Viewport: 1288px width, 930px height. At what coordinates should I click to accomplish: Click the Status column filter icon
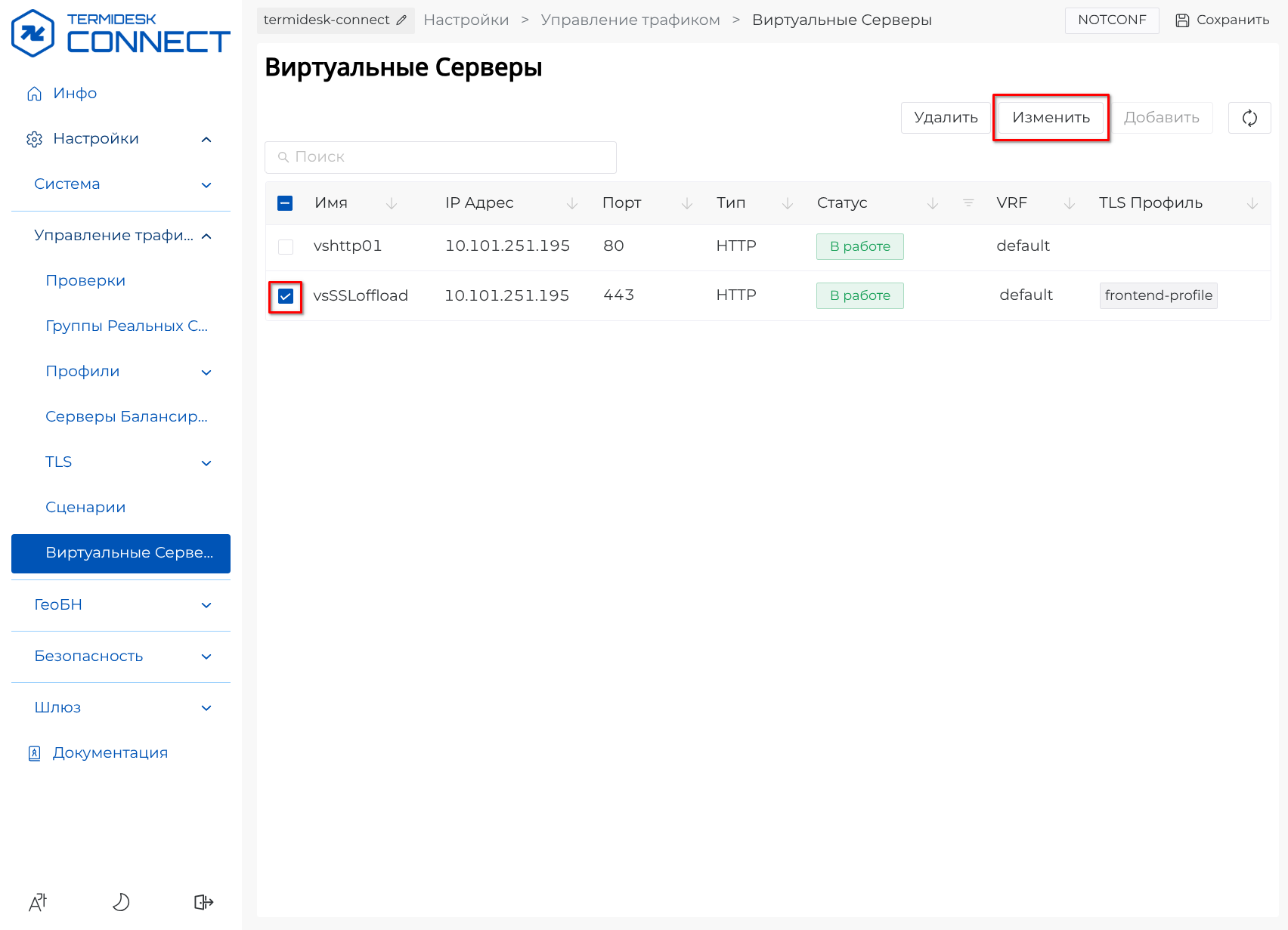(968, 203)
